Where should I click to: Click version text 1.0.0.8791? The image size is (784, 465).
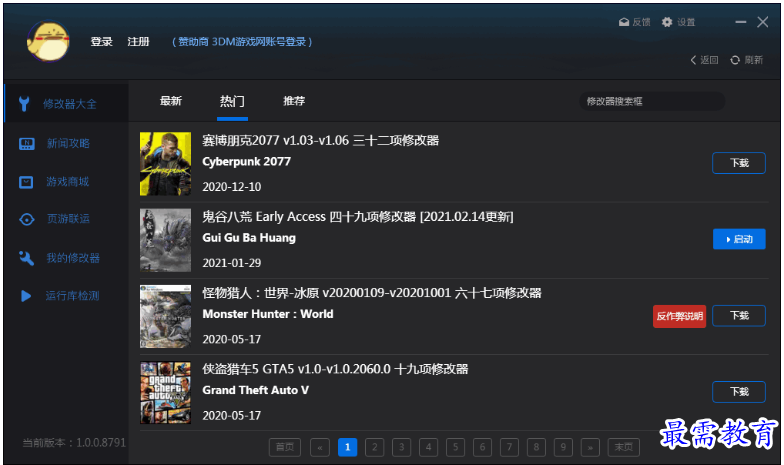click(101, 442)
